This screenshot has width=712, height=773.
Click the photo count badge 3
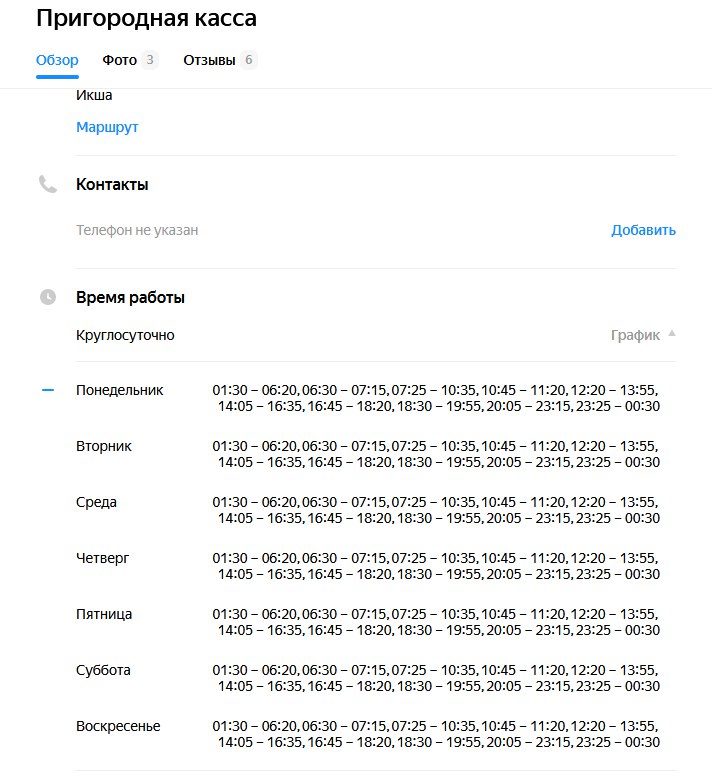[150, 60]
